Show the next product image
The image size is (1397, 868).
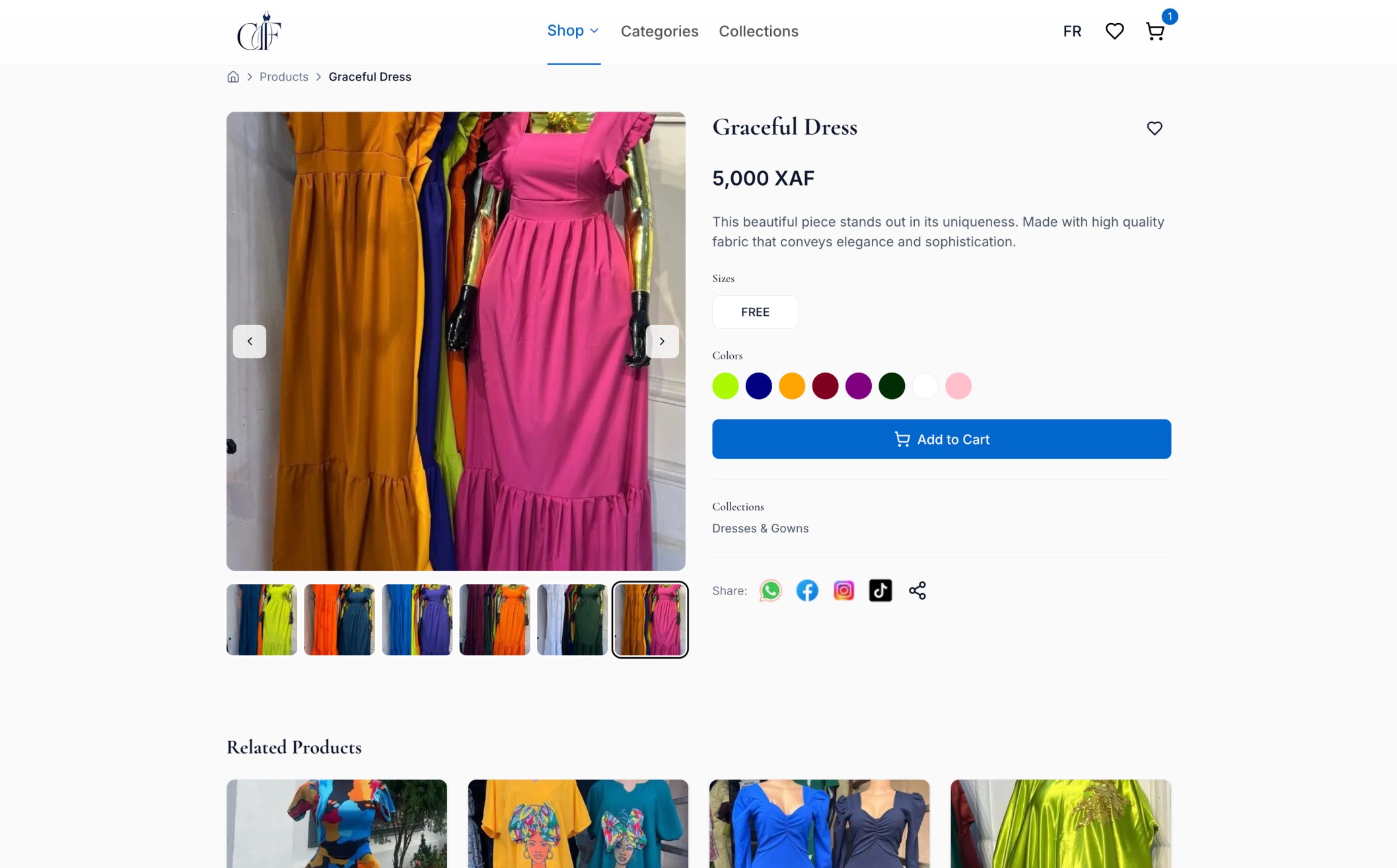coord(662,342)
